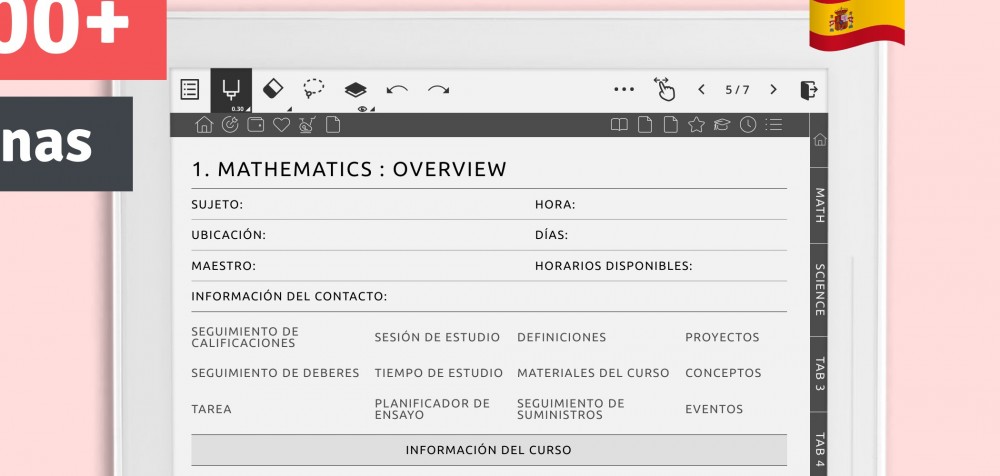Viewport: 1000px width, 476px height.
Task: Open the PROYECTOS link
Action: 722,338
